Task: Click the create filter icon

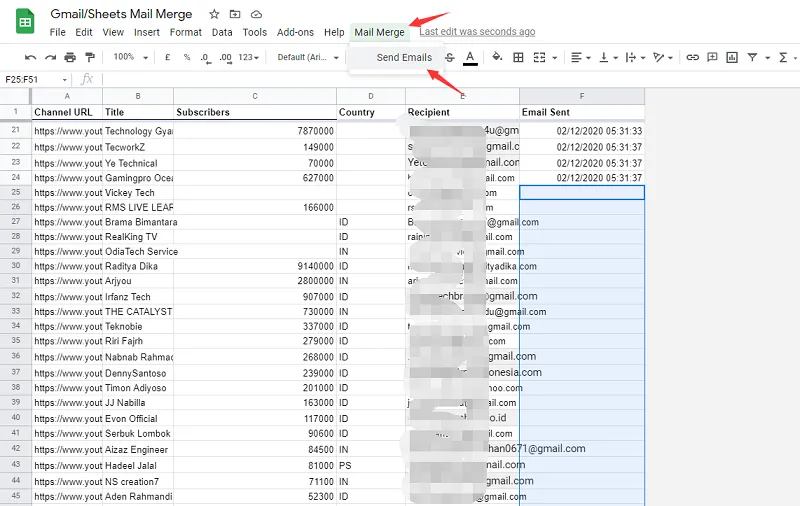Action: pyautogui.click(x=752, y=57)
